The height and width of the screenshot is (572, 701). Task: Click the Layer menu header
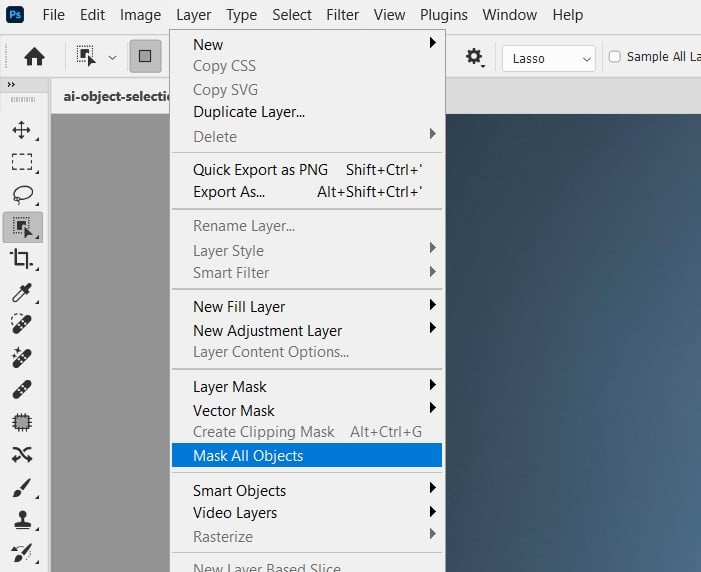coord(194,15)
